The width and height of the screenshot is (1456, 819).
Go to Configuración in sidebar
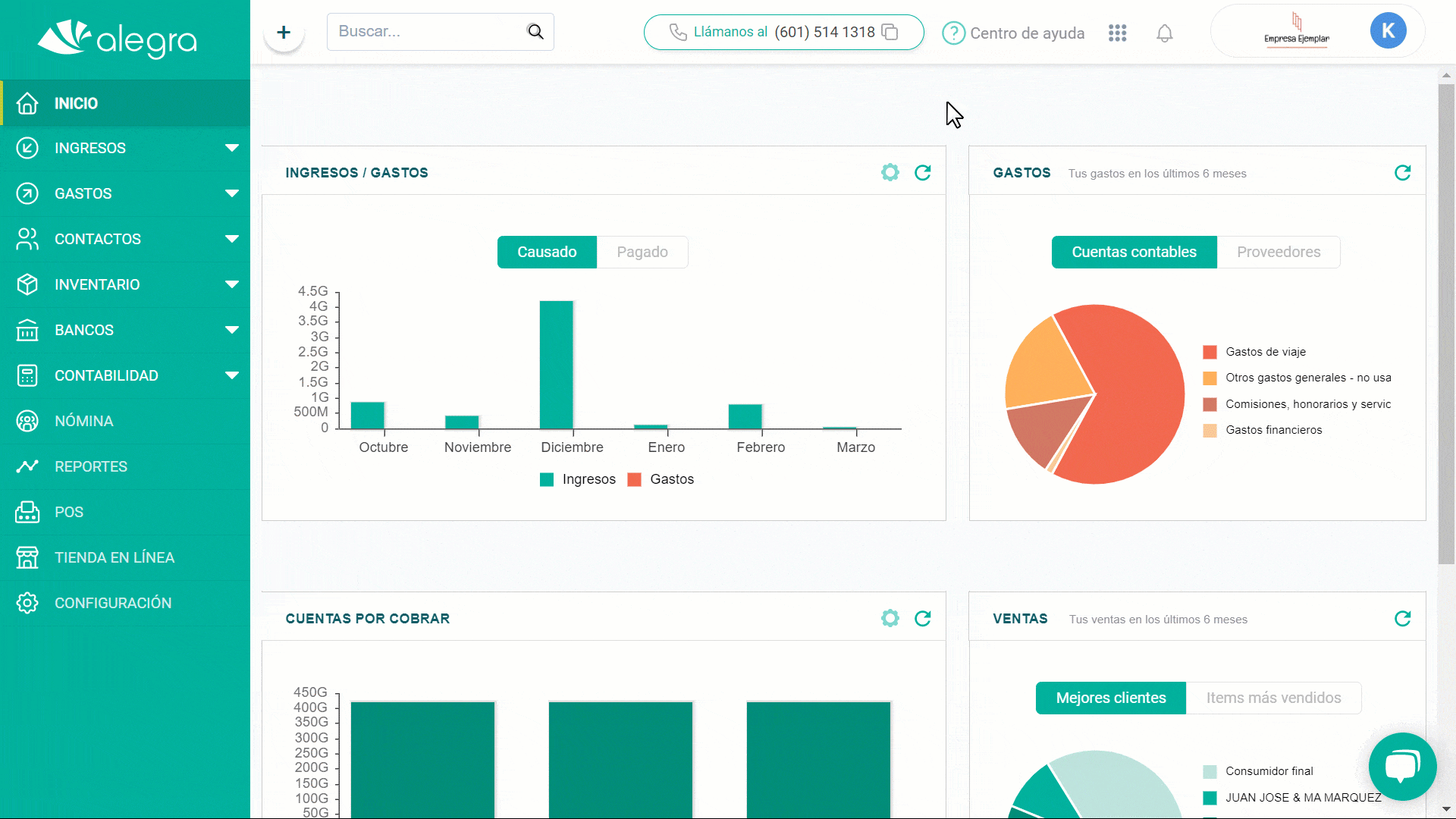(x=113, y=603)
